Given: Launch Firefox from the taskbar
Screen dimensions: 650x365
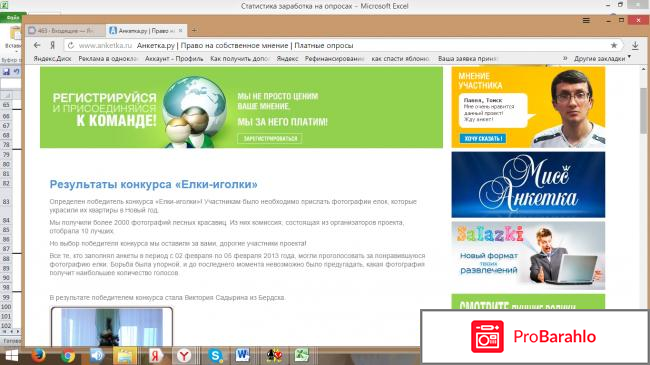Looking at the screenshot, I should [x=39, y=356].
